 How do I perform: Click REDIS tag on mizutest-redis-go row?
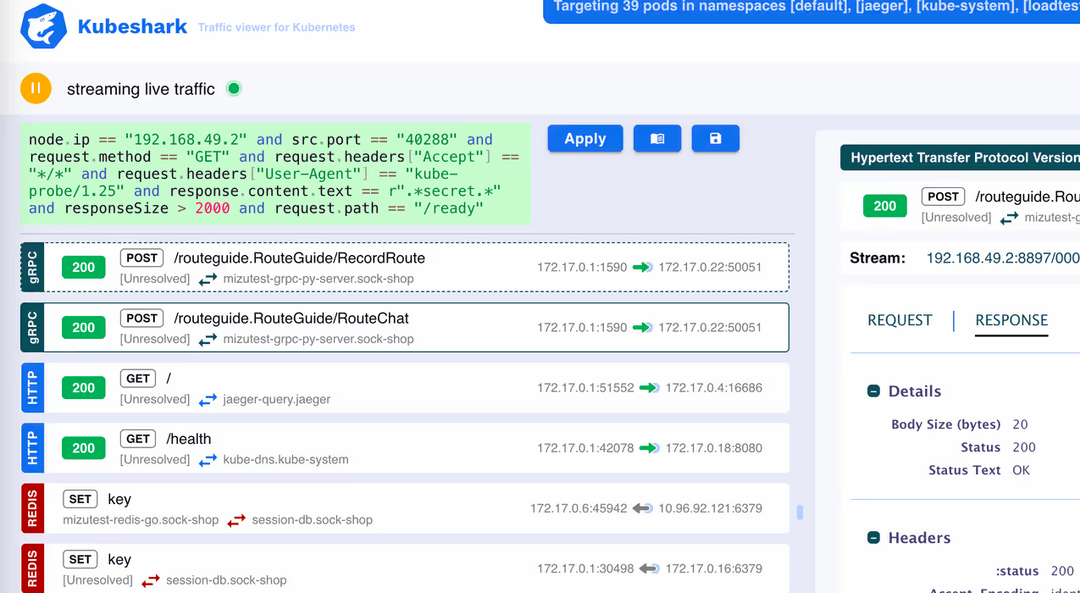point(32,508)
